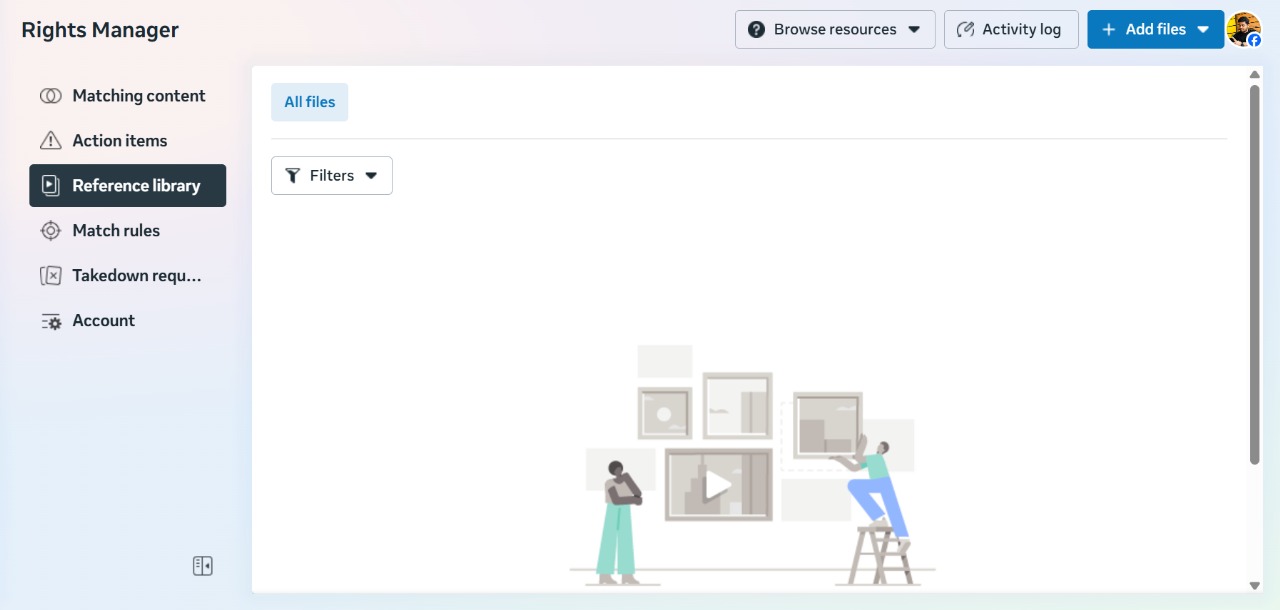This screenshot has width=1280, height=610.
Task: Expand the Add files dropdown arrow
Action: 1203,30
